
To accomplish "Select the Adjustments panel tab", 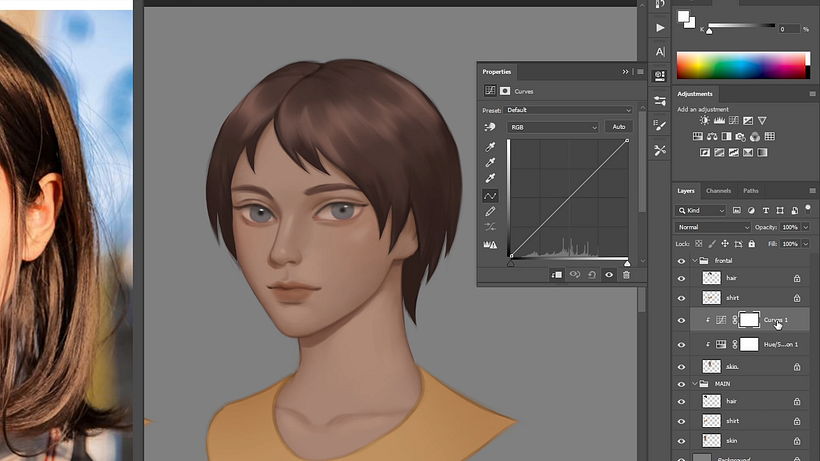I will coord(694,94).
